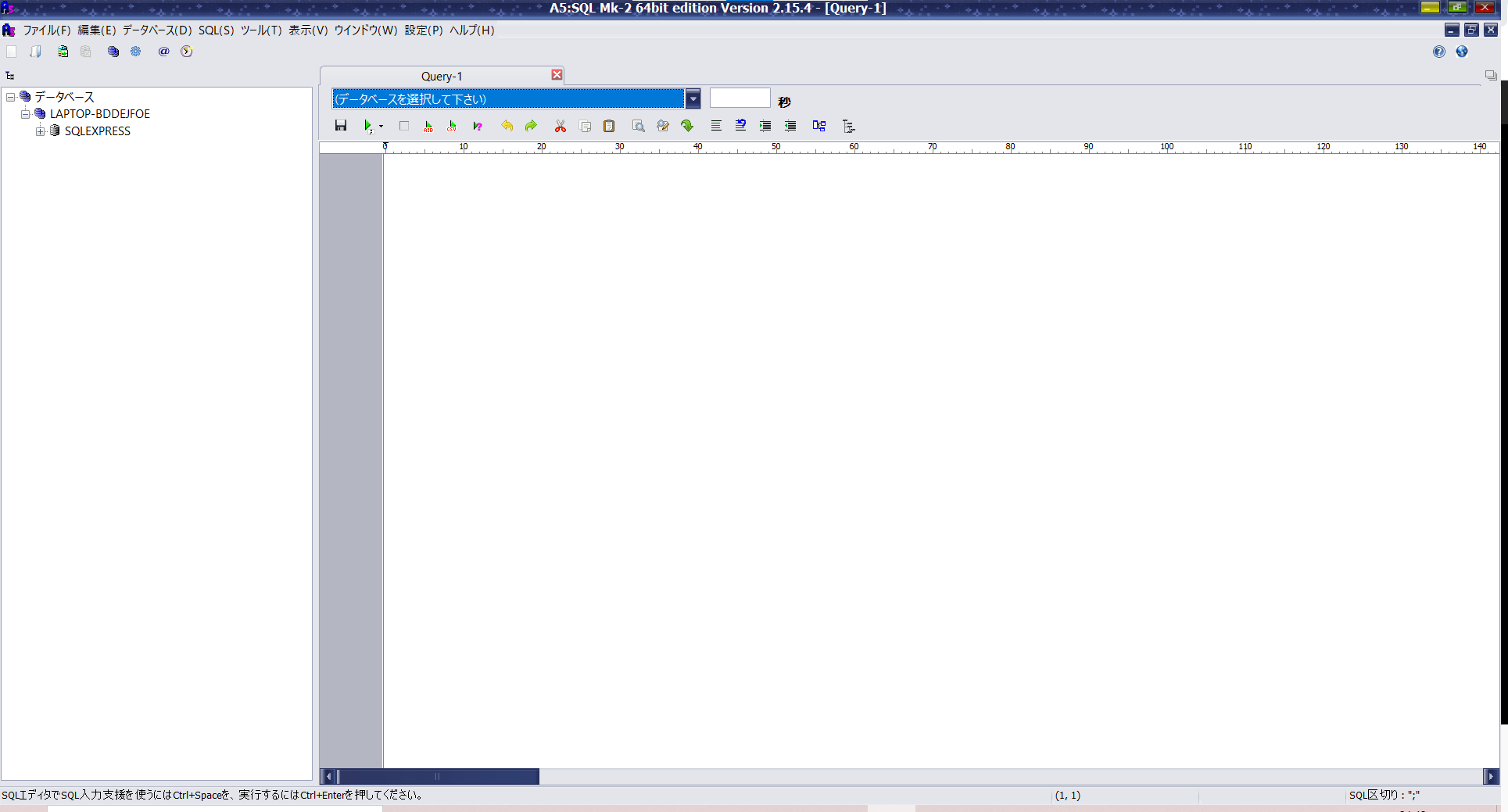Open the 表示(V) menu
Screen dimensions: 1508x812
coord(308,30)
